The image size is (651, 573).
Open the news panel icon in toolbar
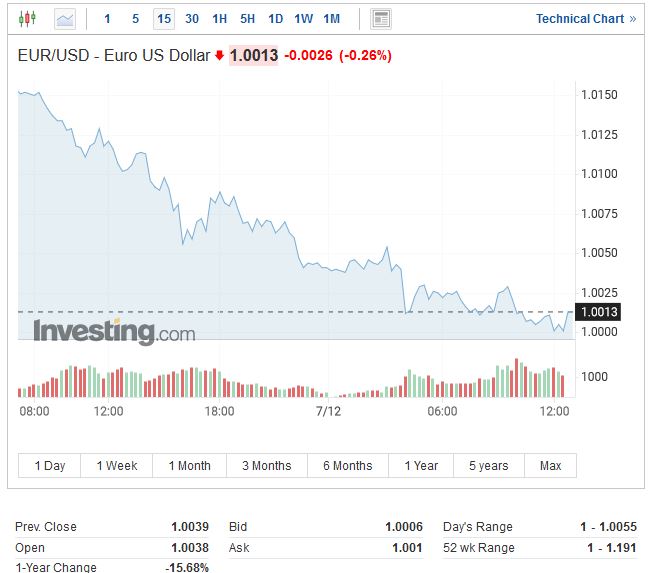point(381,18)
